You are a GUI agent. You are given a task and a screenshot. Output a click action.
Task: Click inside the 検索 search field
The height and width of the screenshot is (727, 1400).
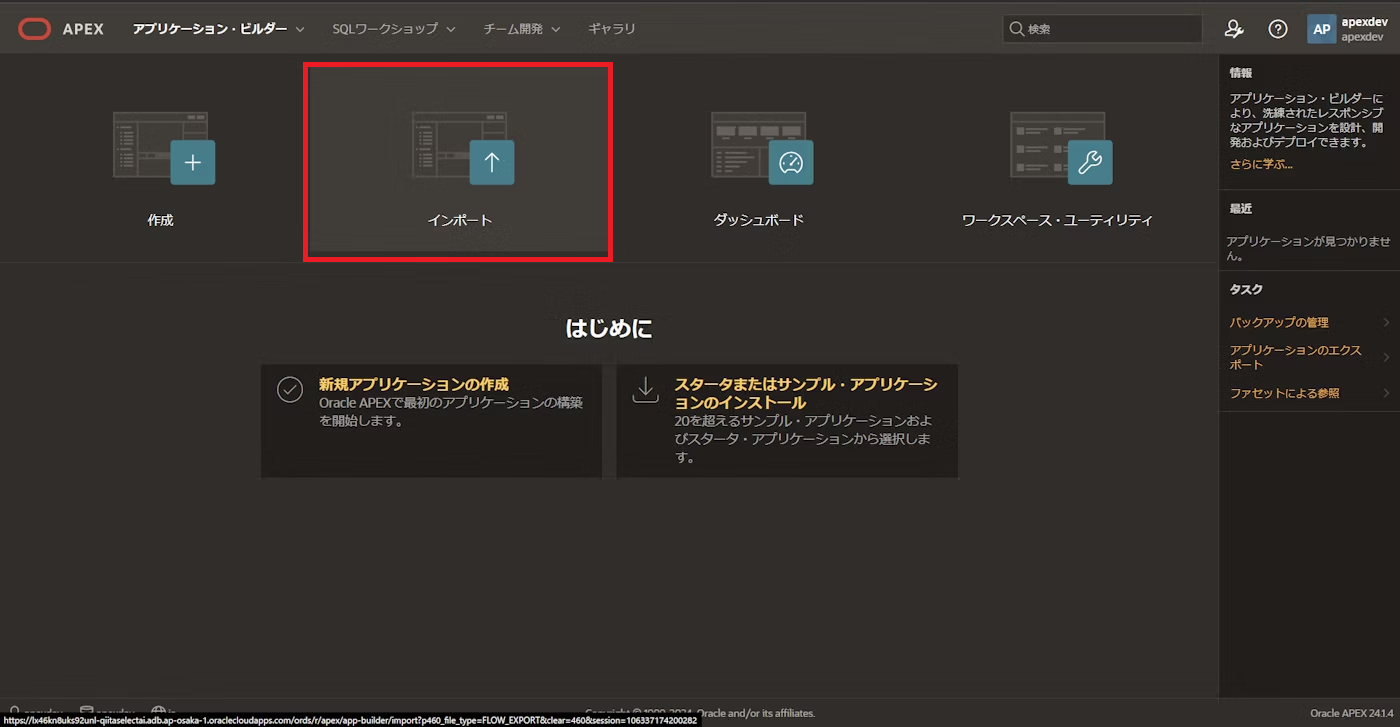pyautogui.click(x=1100, y=29)
